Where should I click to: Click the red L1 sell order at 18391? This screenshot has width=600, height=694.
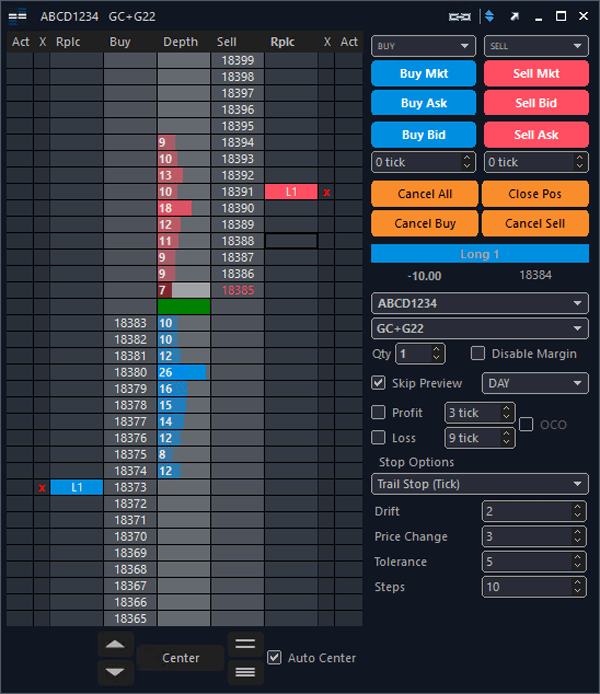pyautogui.click(x=291, y=192)
